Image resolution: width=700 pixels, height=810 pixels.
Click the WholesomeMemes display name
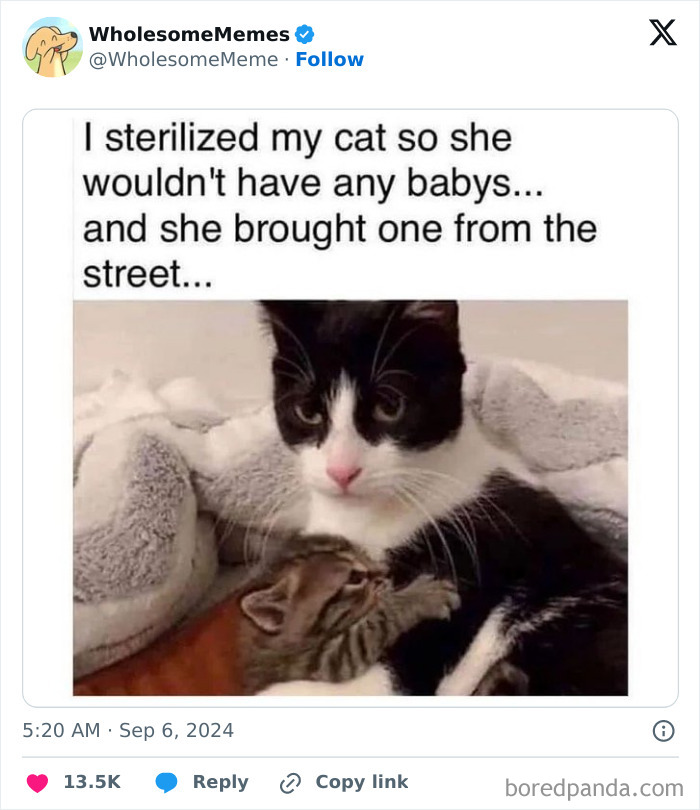(189, 34)
